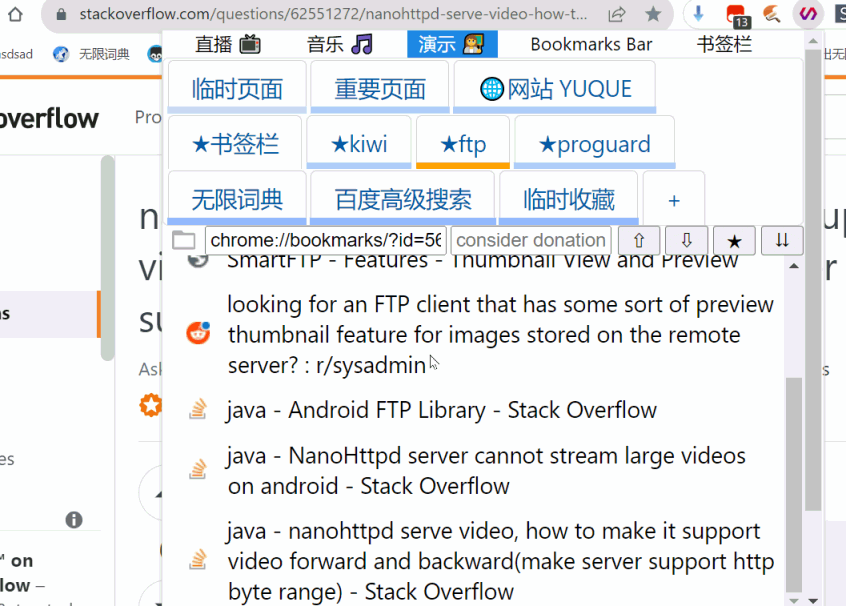Click the plus button to add folder
This screenshot has height=606, width=846.
click(x=674, y=199)
